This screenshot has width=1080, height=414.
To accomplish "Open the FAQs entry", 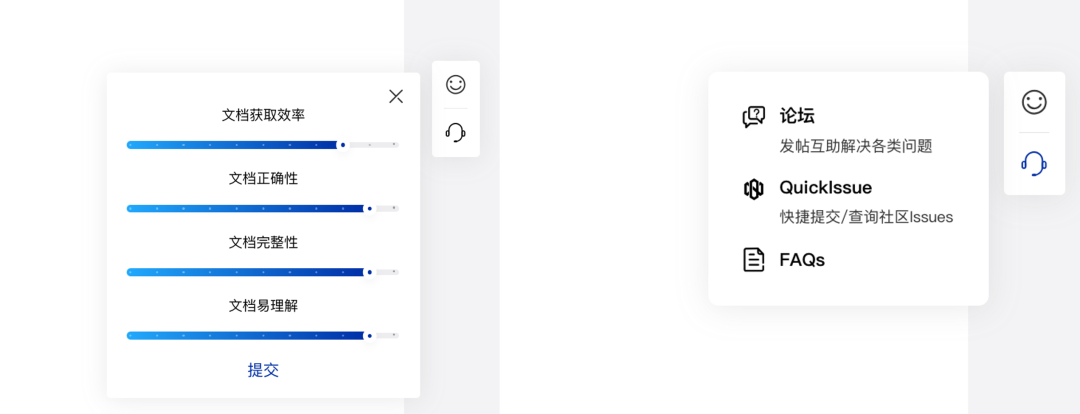I will click(x=802, y=260).
